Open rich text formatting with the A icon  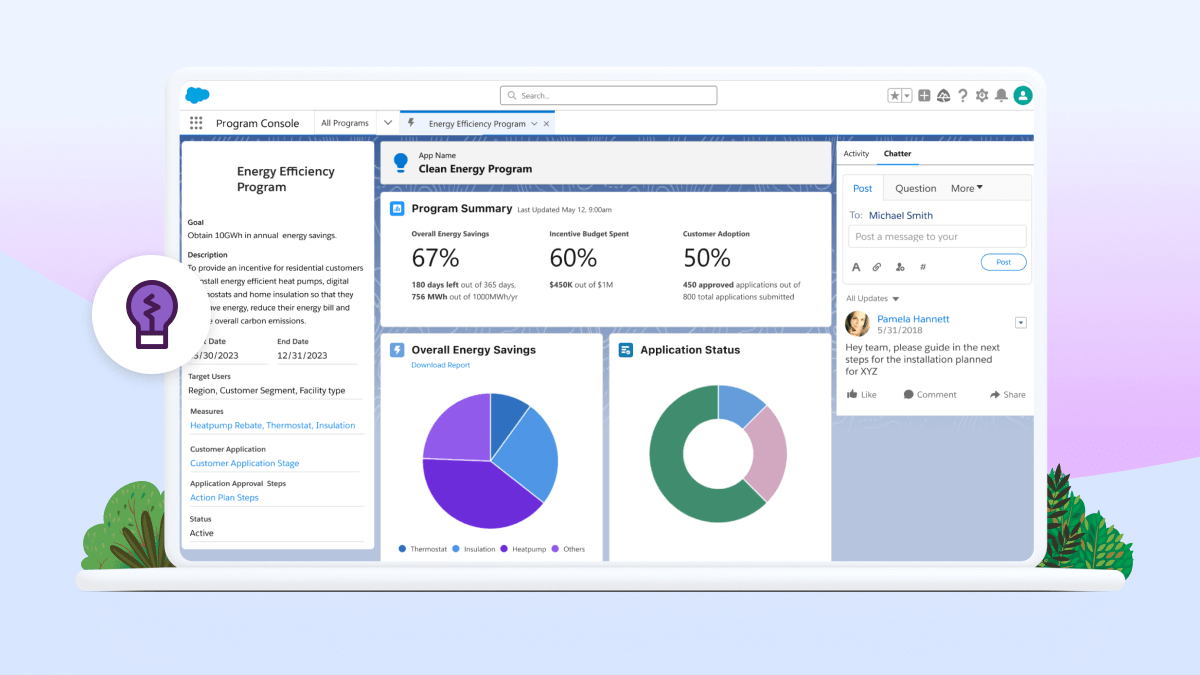point(856,266)
